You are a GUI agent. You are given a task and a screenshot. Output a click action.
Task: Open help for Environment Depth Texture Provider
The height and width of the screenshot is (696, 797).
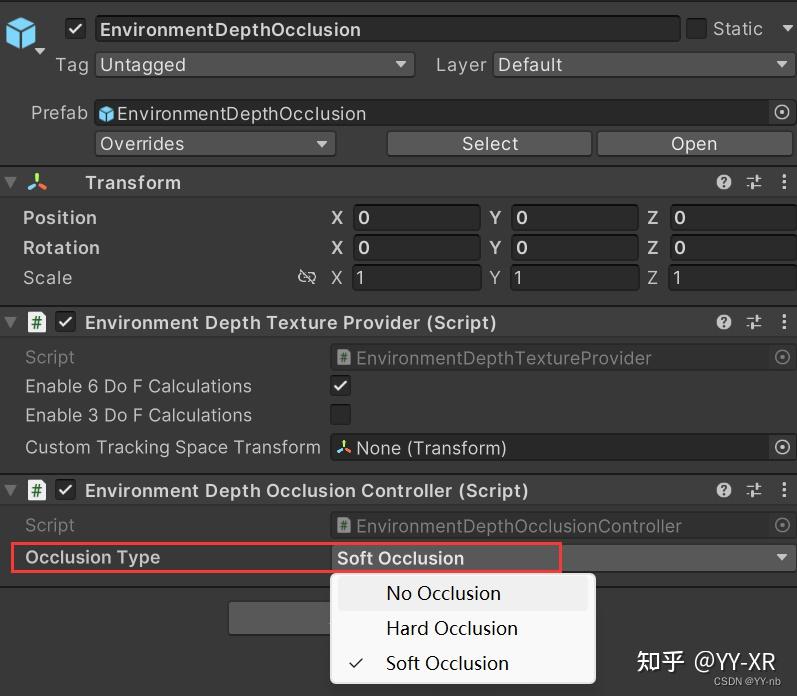point(724,322)
